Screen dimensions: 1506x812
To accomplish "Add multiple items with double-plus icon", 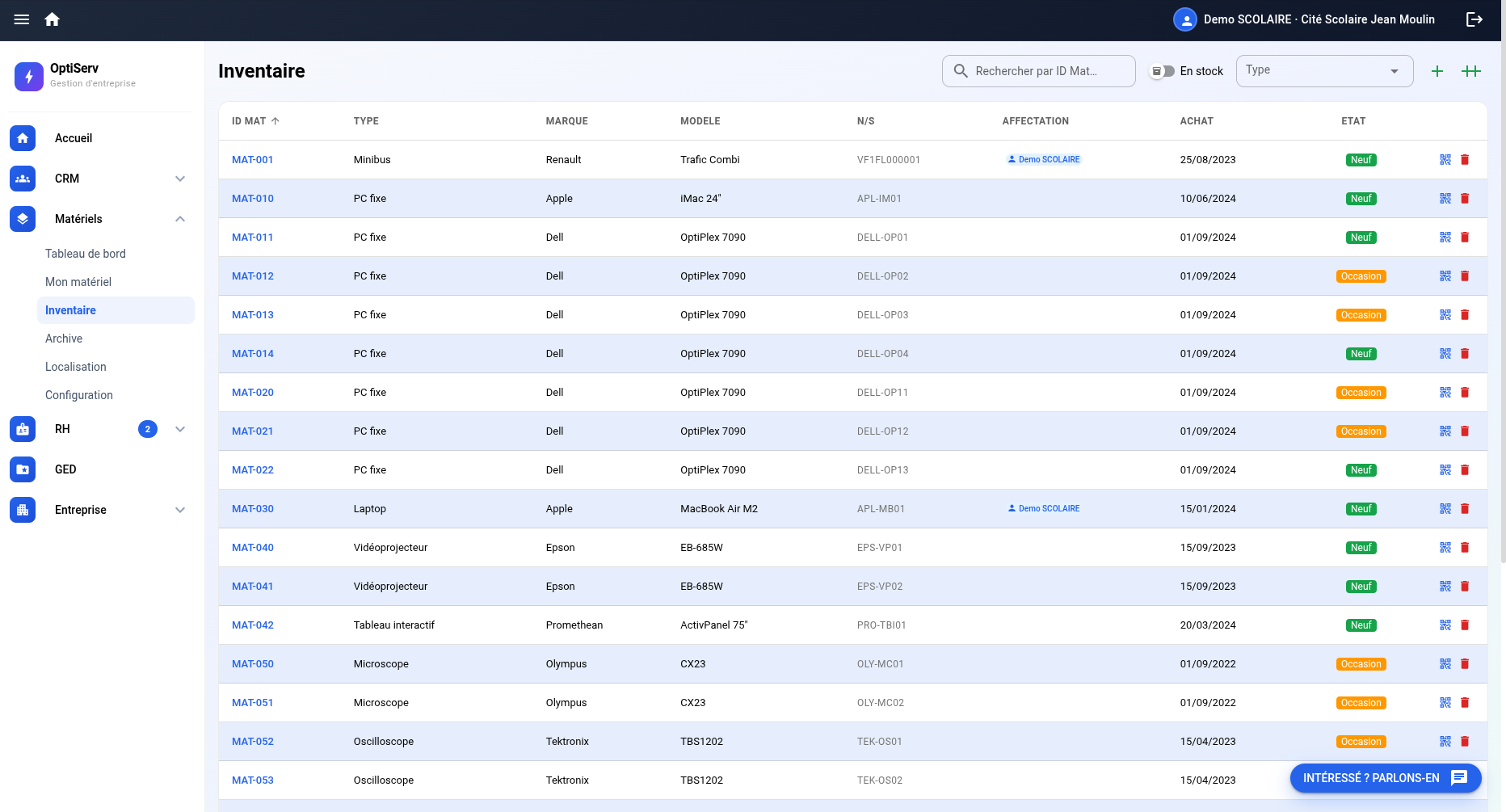I will coord(1471,71).
